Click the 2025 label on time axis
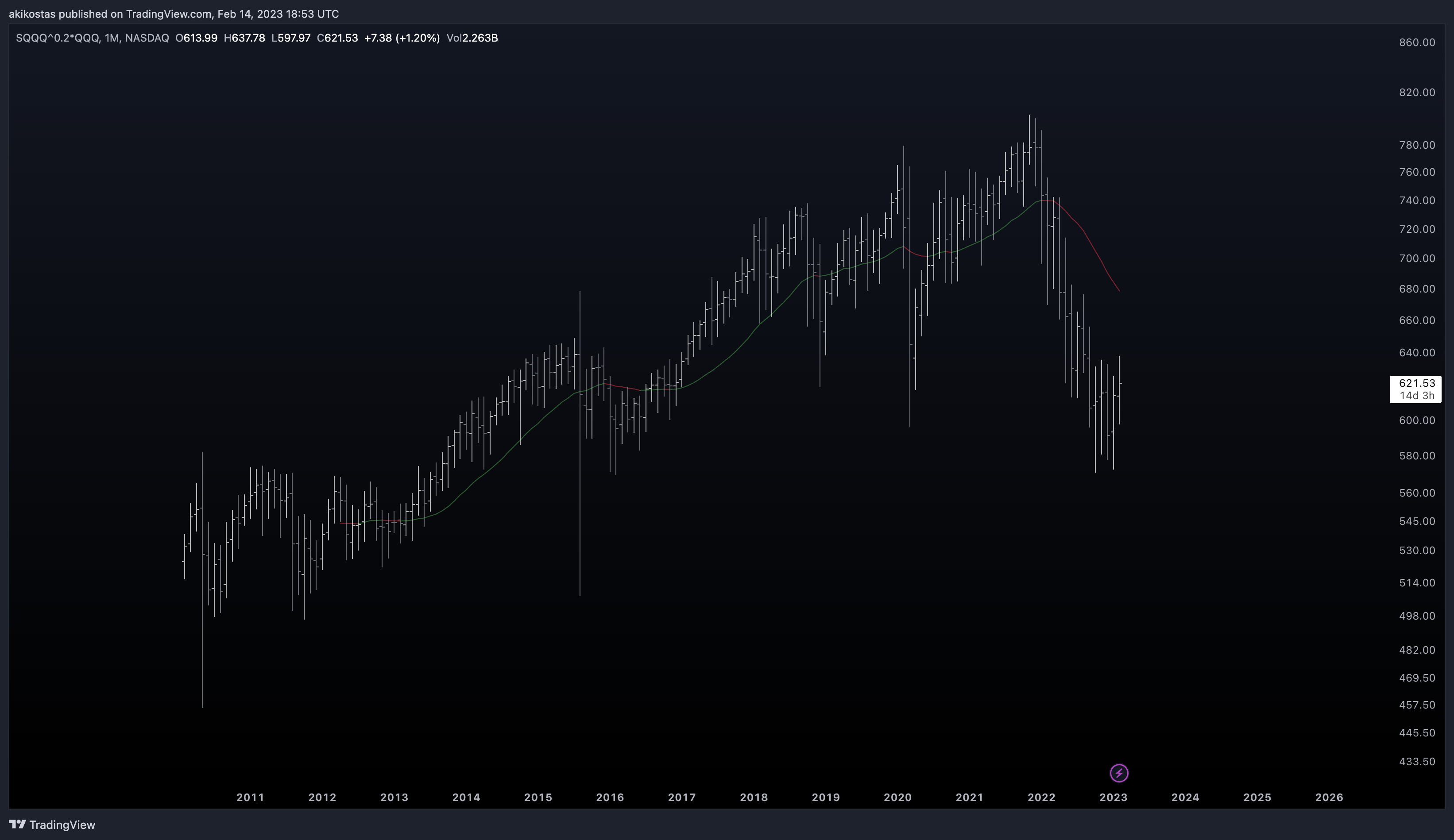 pyautogui.click(x=1257, y=798)
